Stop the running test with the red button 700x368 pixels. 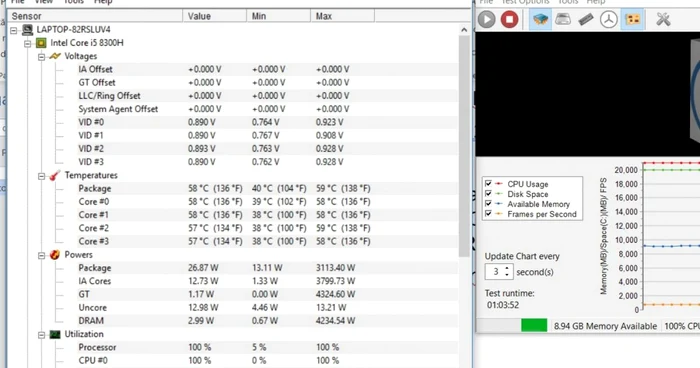509,20
